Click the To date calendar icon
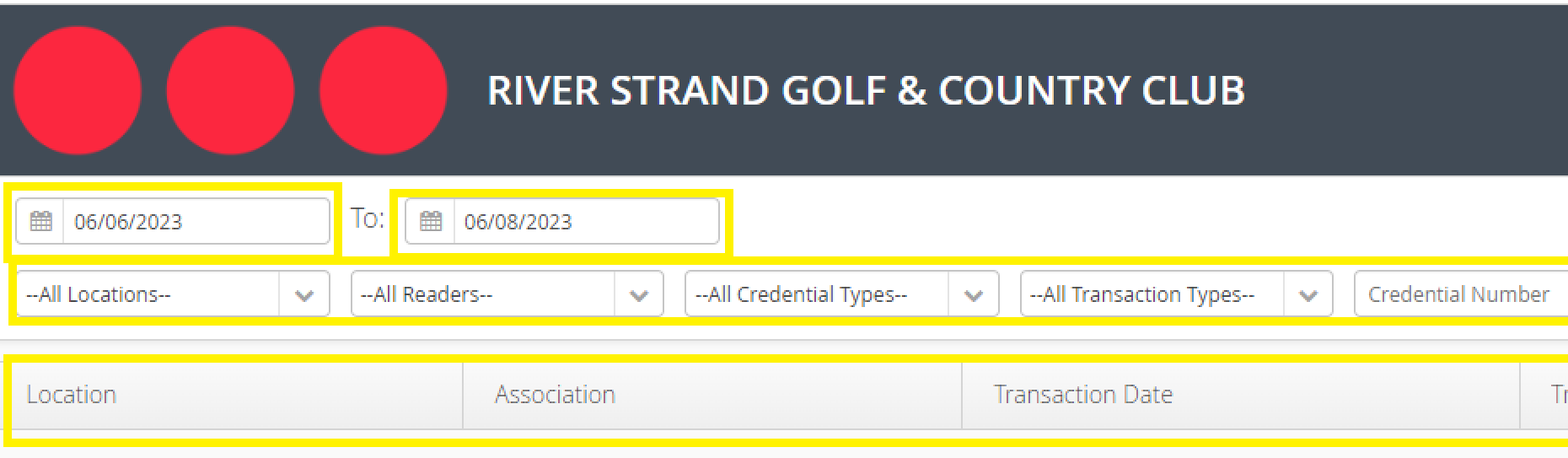Viewport: 1568px width, 458px height. click(431, 222)
